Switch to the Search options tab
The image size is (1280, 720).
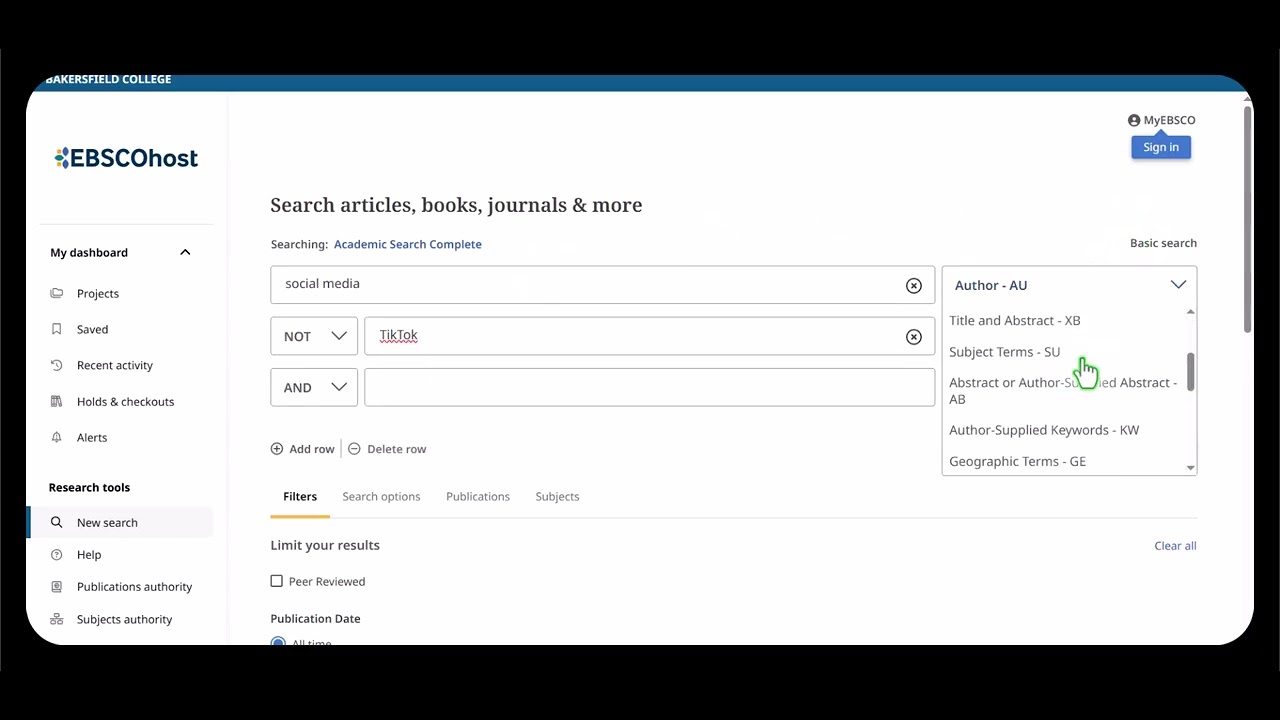click(381, 496)
